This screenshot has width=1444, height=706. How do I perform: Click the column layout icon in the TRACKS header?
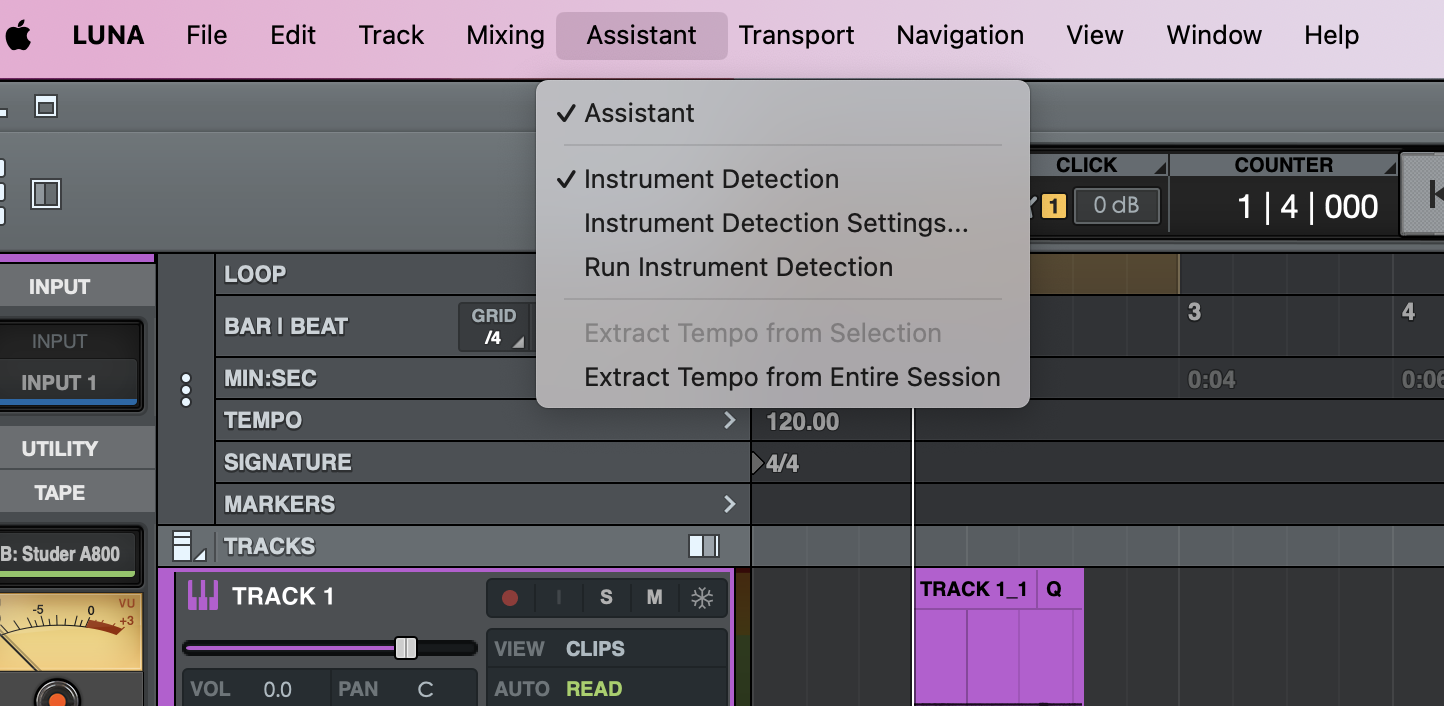[703, 546]
